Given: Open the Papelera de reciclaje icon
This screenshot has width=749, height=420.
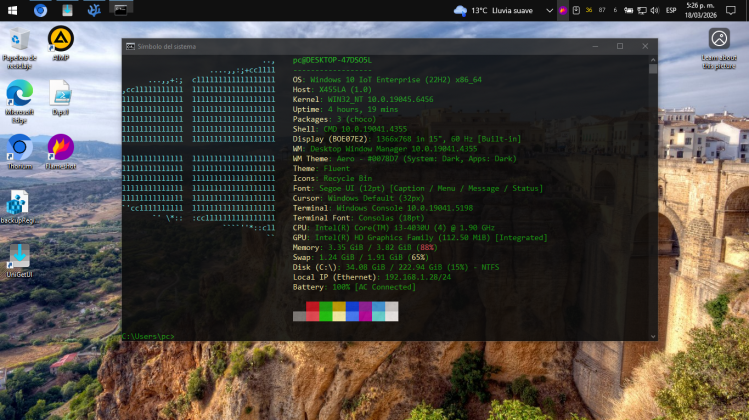Looking at the screenshot, I should coord(19,41).
